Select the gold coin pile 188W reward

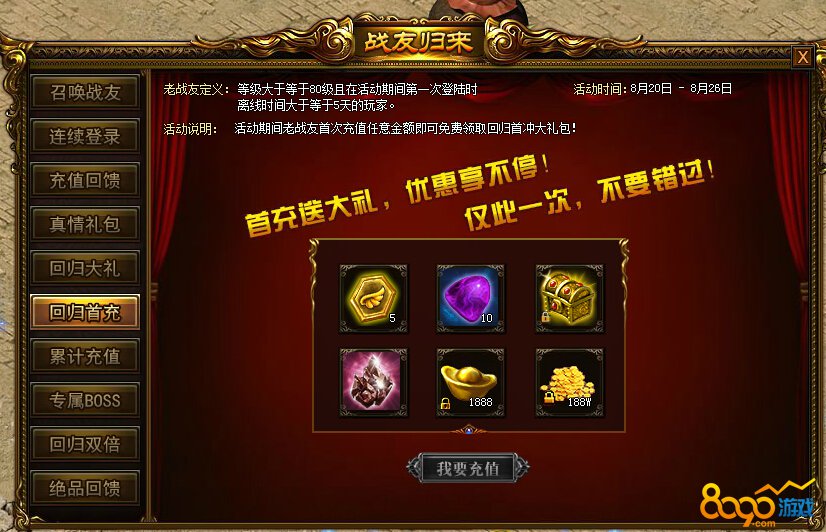click(569, 382)
